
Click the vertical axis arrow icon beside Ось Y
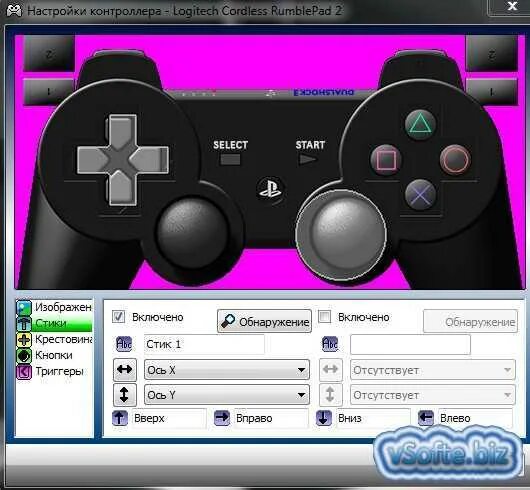(125, 394)
